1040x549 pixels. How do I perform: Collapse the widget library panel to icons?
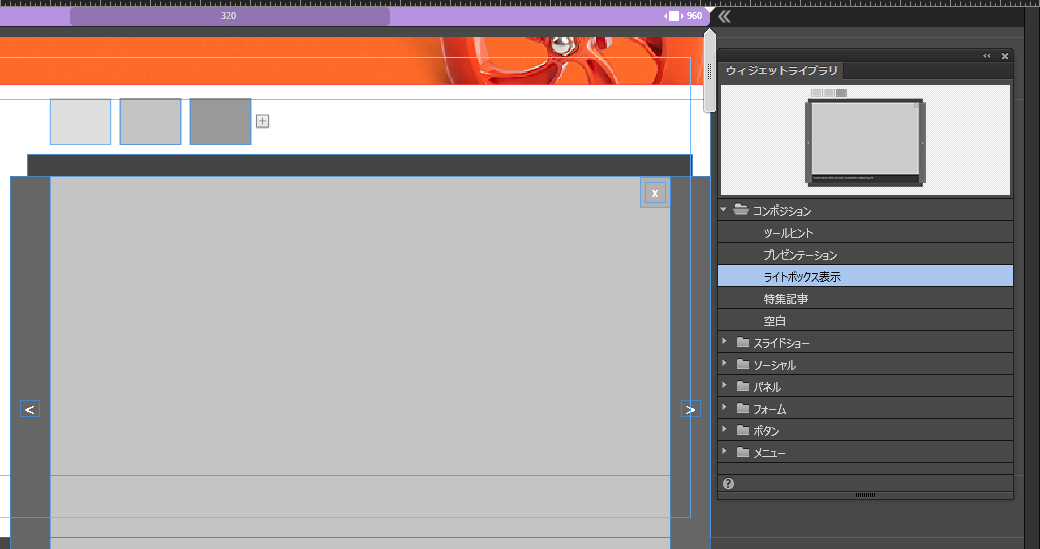986,56
